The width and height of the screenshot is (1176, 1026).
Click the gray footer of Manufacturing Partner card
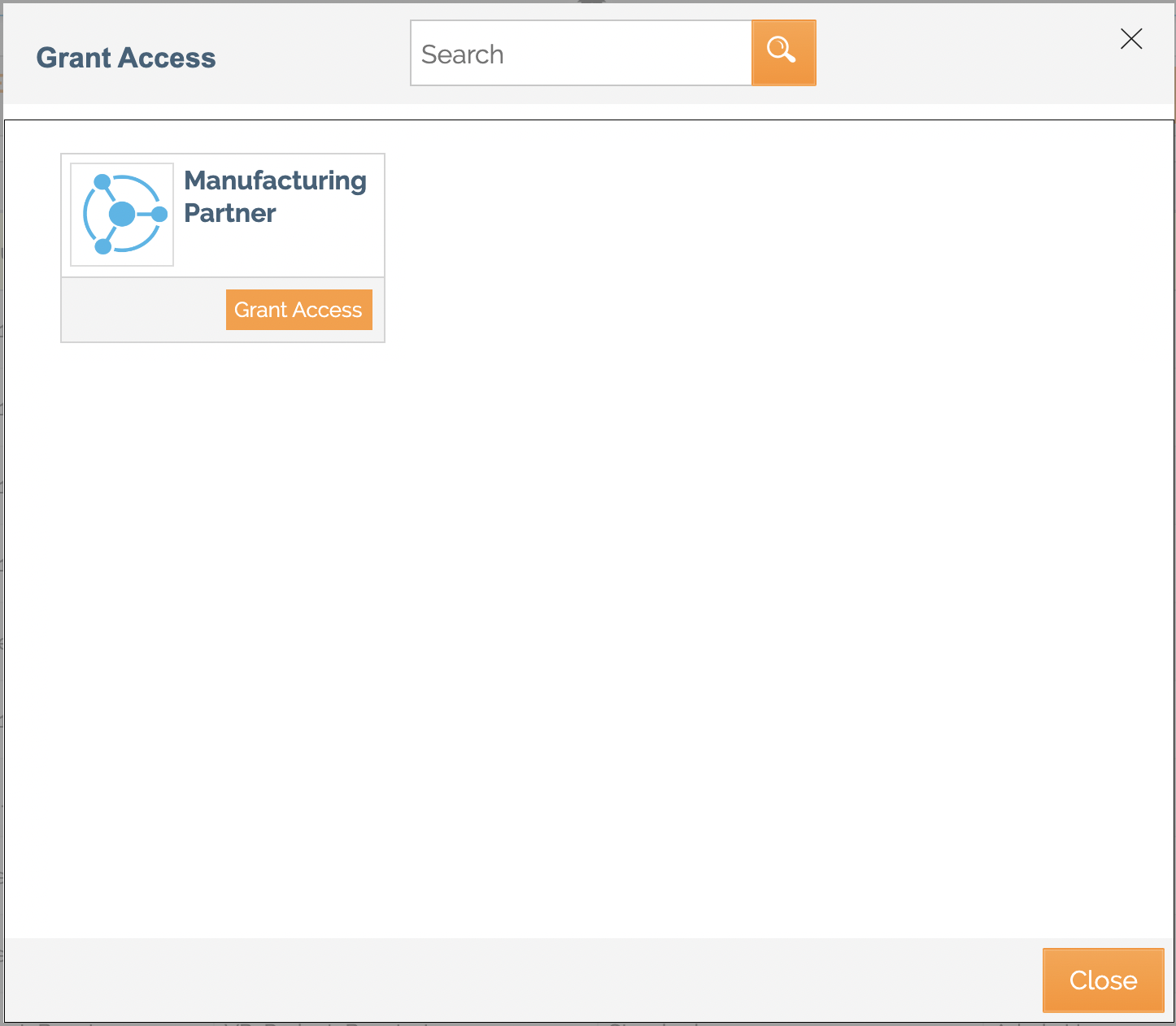tap(143, 310)
